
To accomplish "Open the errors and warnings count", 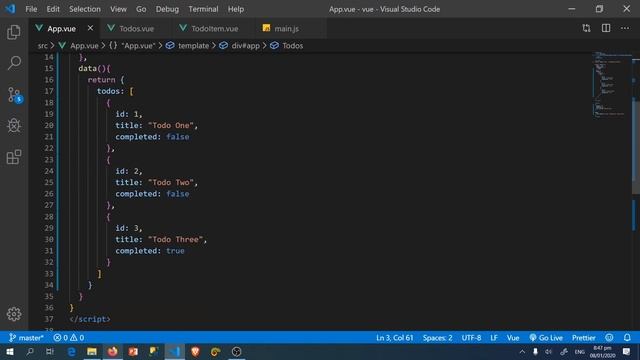I will (x=69, y=338).
